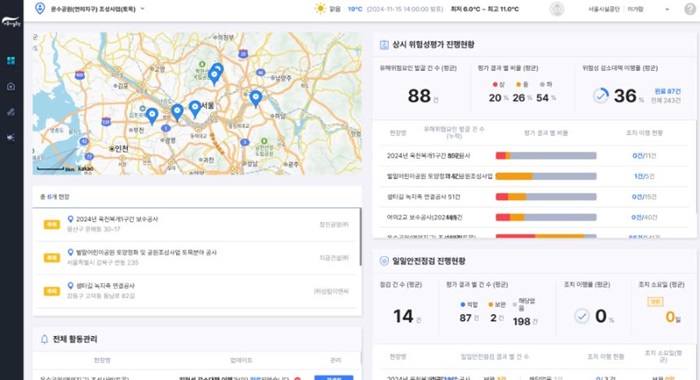The height and width of the screenshot is (380, 700).
Task: Open the megaphone announcements icon in sidebar
Action: pos(11,138)
